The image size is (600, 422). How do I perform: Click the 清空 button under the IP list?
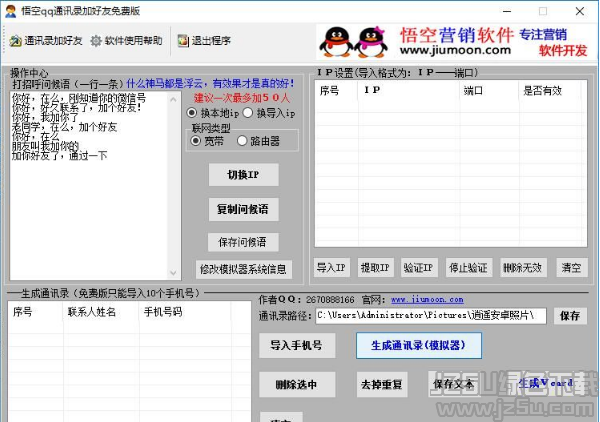coord(571,267)
